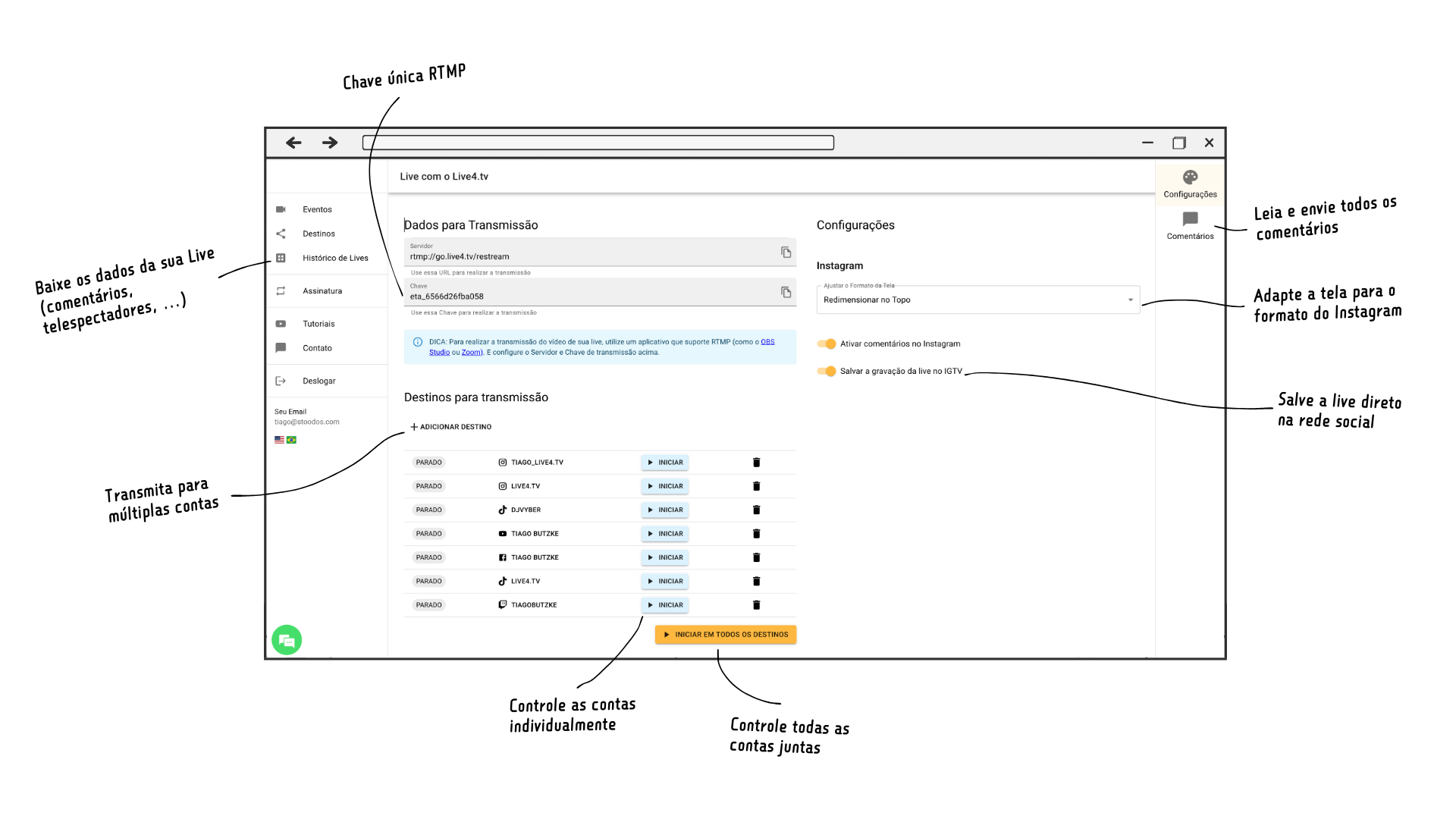Delete the TIAGOBUTZKE Twitch destination
1456x819 pixels.
(756, 605)
